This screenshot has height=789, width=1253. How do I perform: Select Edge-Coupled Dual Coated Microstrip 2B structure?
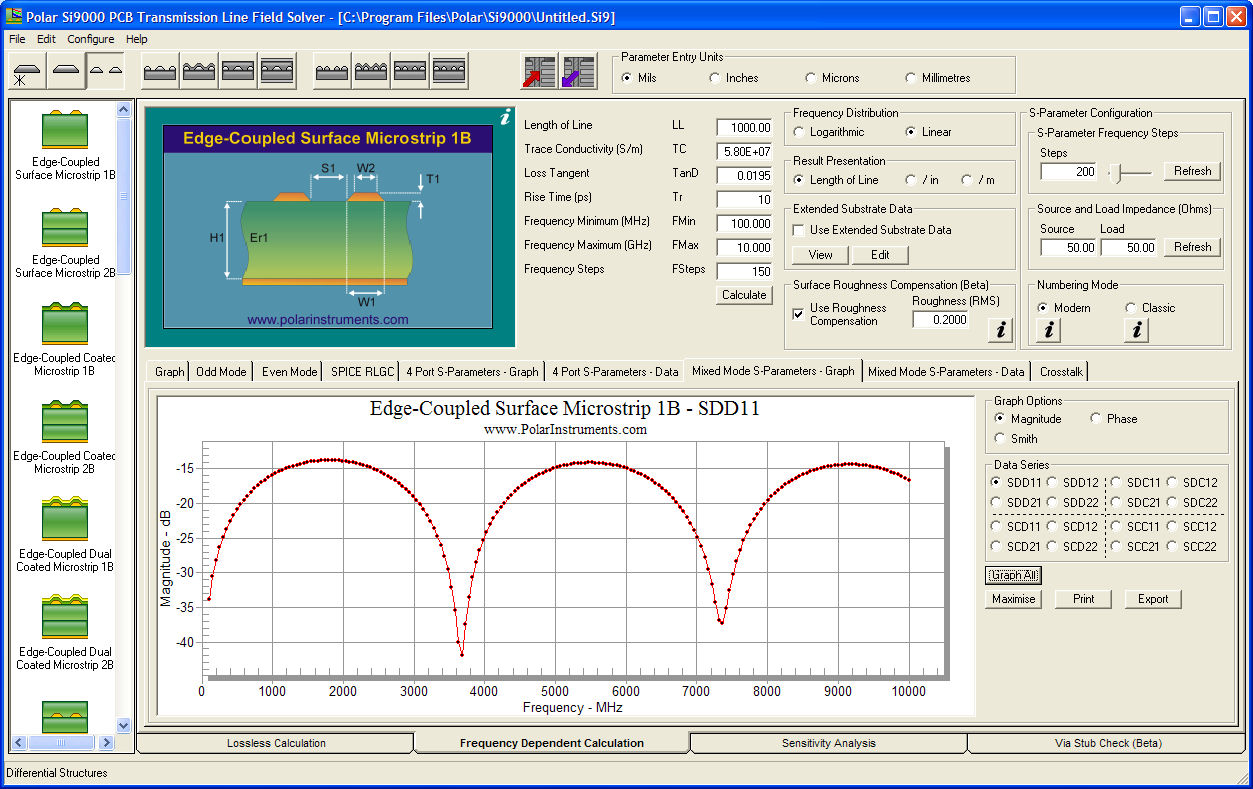click(x=65, y=635)
